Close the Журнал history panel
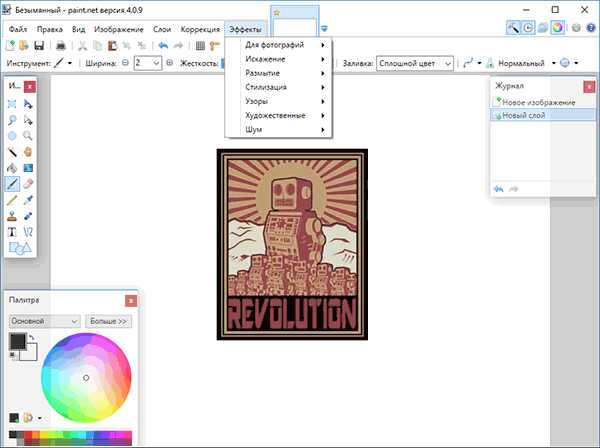Image resolution: width=600 pixels, height=448 pixels. pos(587,86)
